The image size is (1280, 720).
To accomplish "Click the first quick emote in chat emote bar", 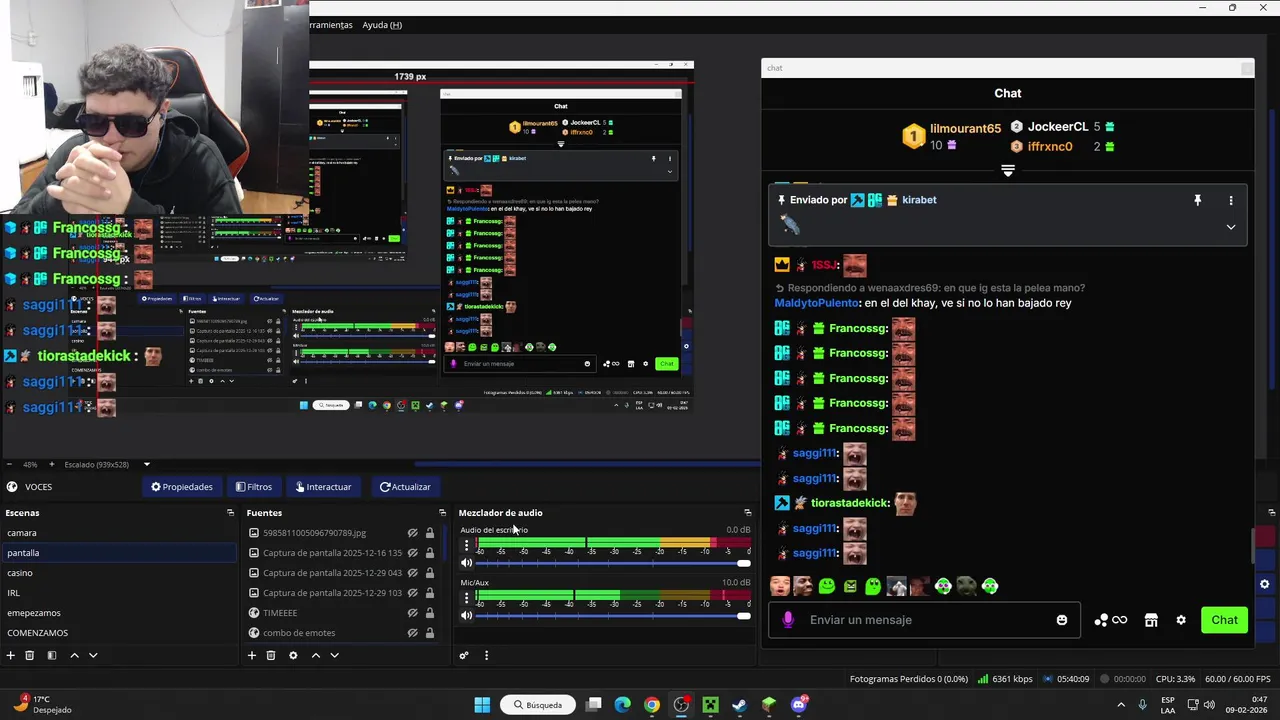I will pyautogui.click(x=780, y=586).
